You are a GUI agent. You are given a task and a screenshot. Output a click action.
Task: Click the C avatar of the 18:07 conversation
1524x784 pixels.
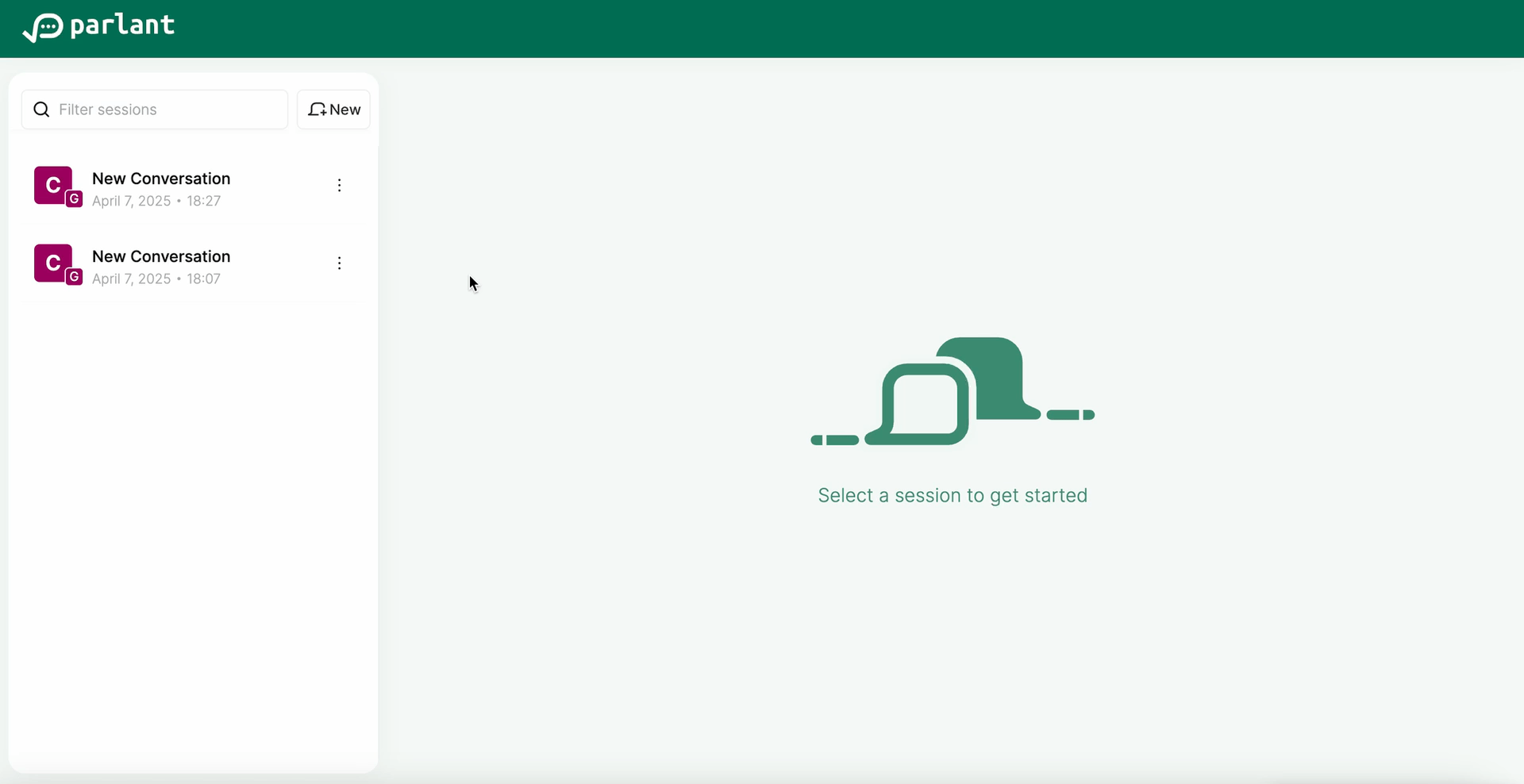pos(52,262)
